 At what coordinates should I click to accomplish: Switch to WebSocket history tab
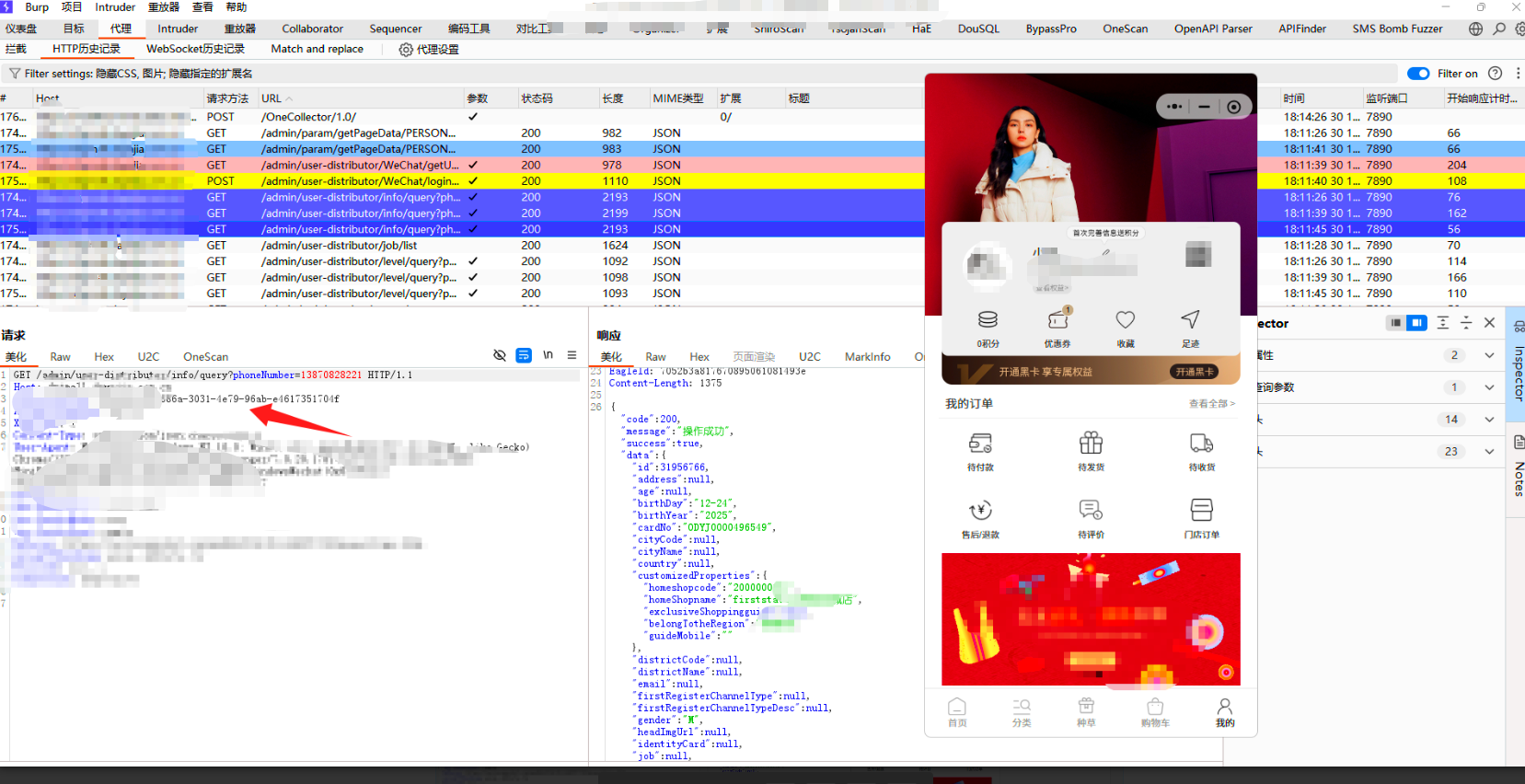[x=195, y=49]
